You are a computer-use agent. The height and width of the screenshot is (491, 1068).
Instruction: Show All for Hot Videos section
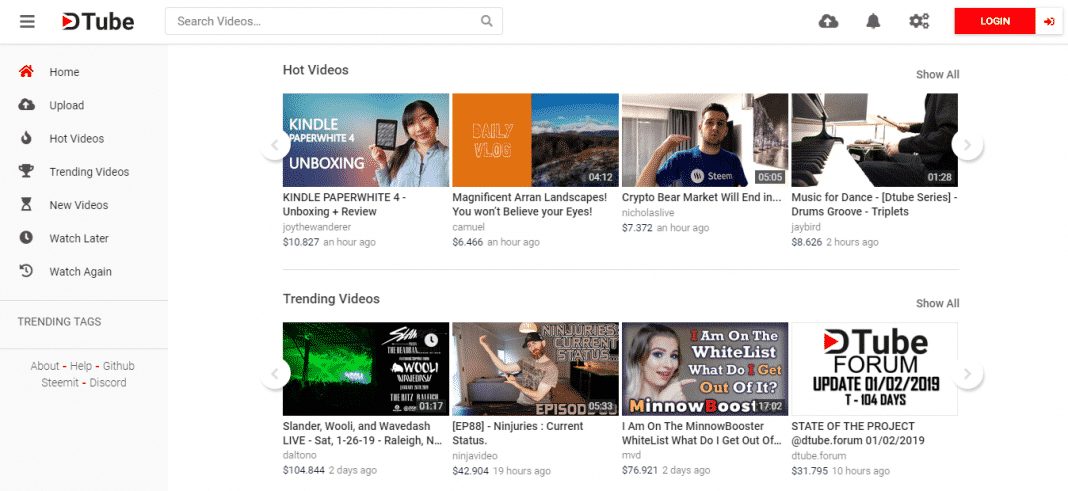click(937, 75)
